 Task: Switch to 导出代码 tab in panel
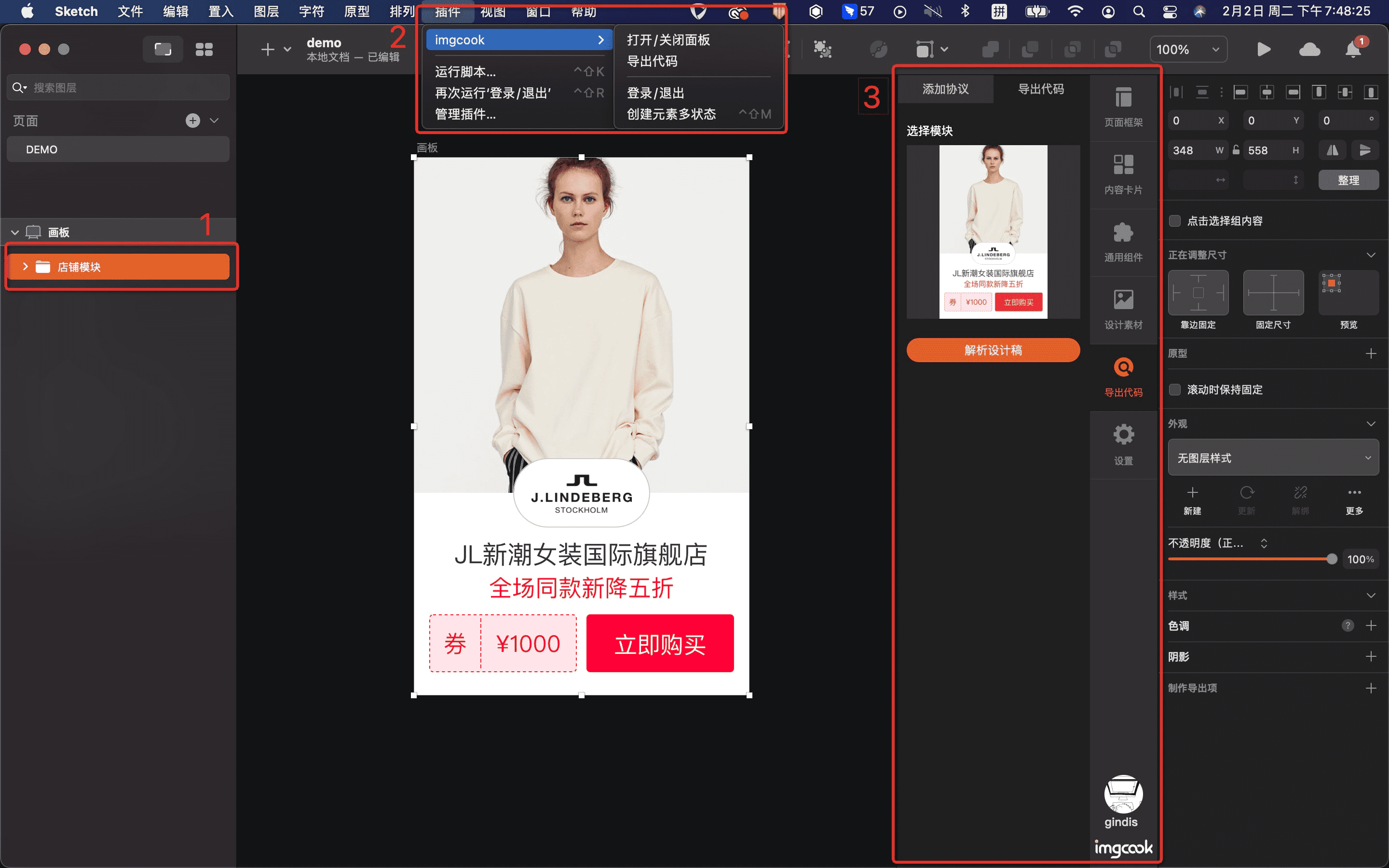1041,89
